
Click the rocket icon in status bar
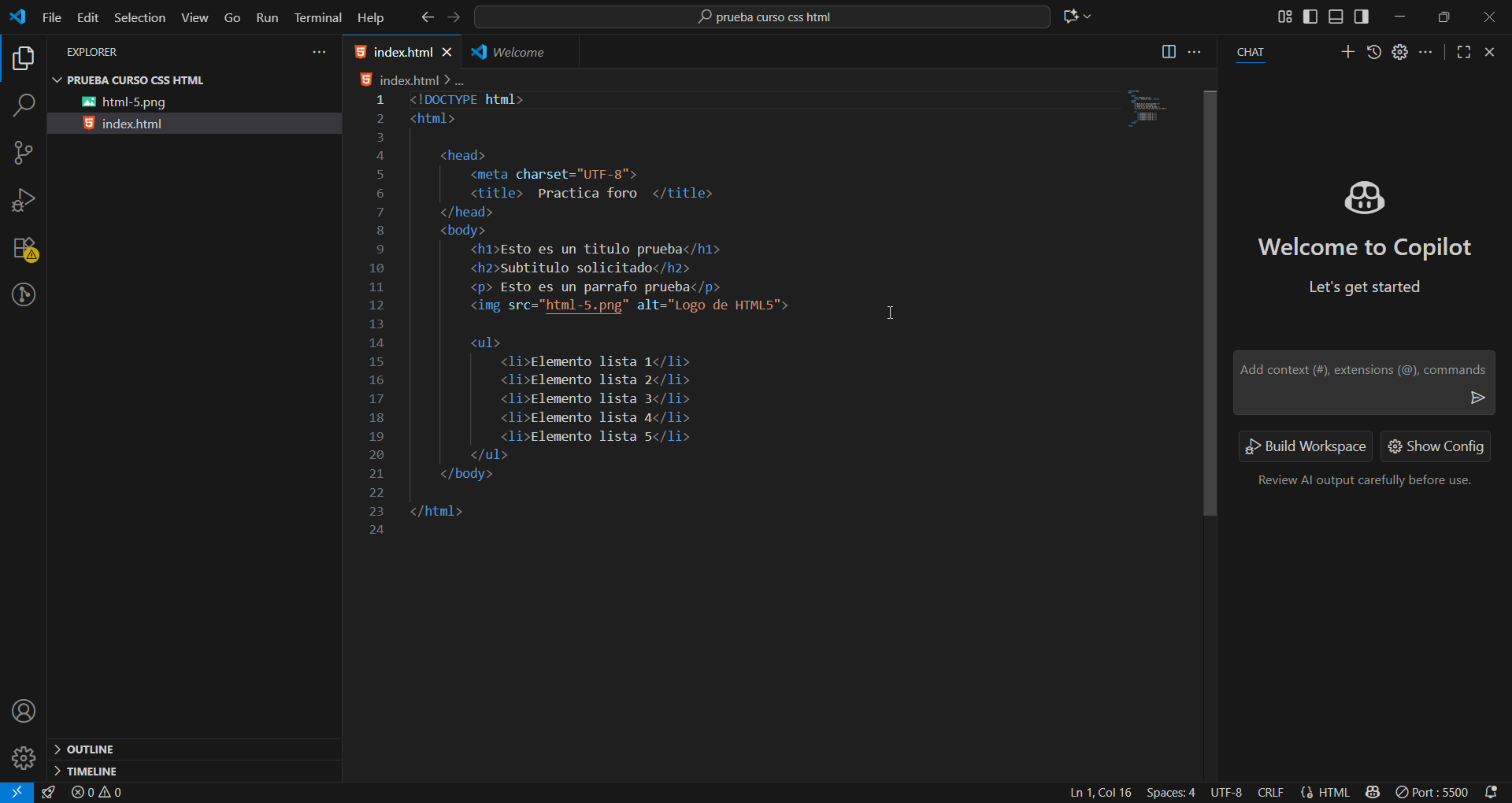[x=49, y=792]
